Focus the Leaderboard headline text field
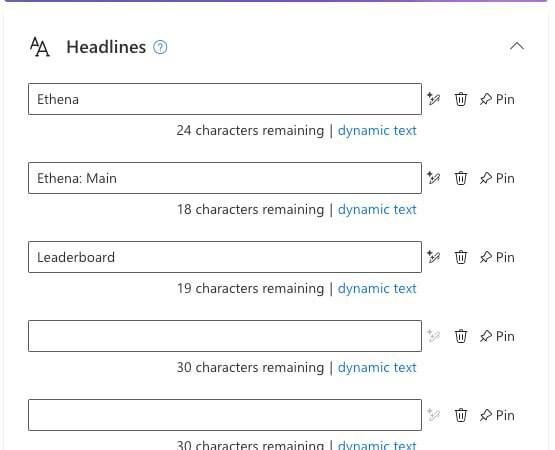Screen dimensions: 555x450 point(225,257)
